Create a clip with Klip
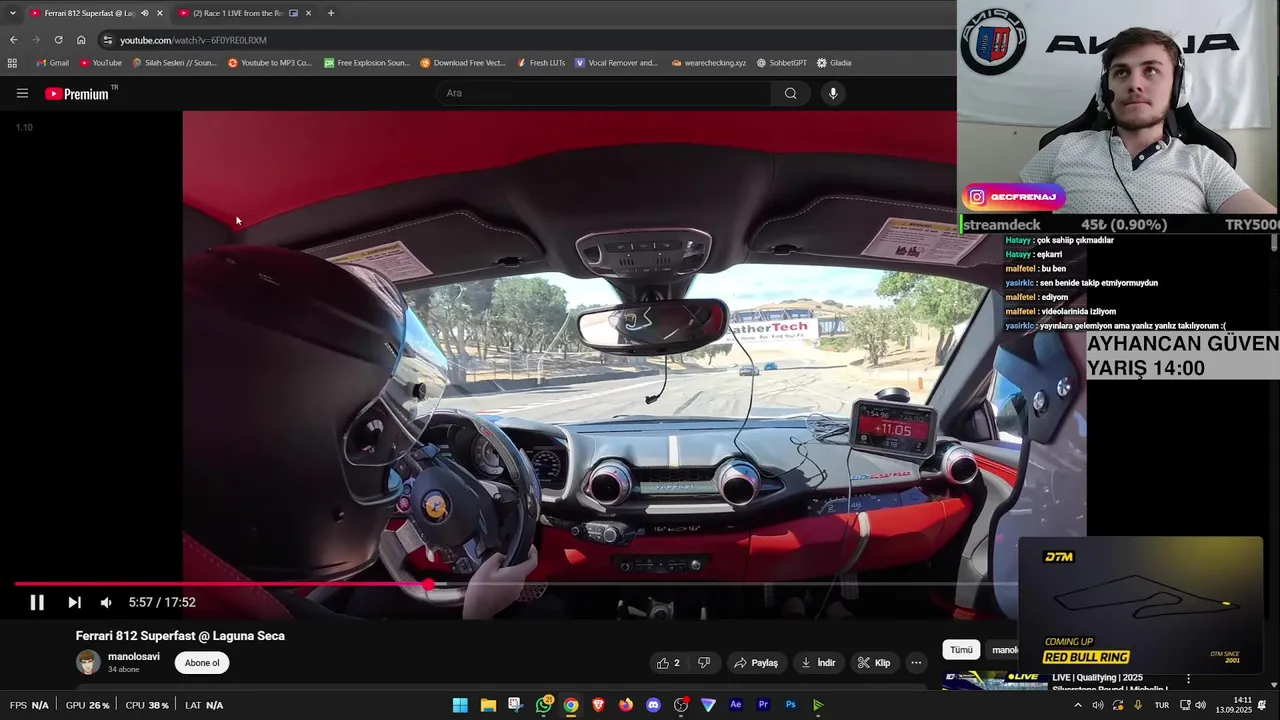 (x=873, y=663)
